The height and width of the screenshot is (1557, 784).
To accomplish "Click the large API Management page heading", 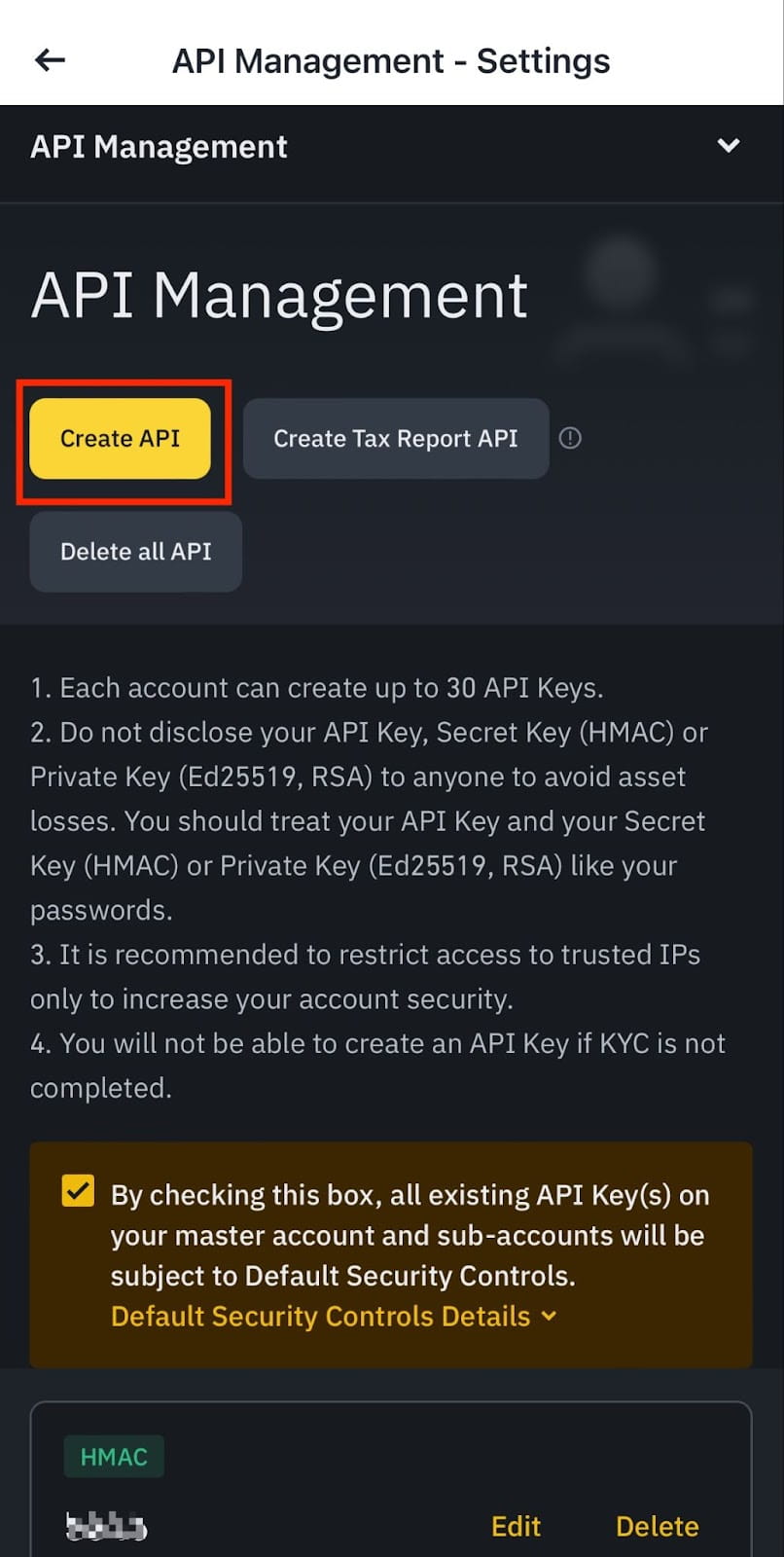I will click(x=279, y=295).
